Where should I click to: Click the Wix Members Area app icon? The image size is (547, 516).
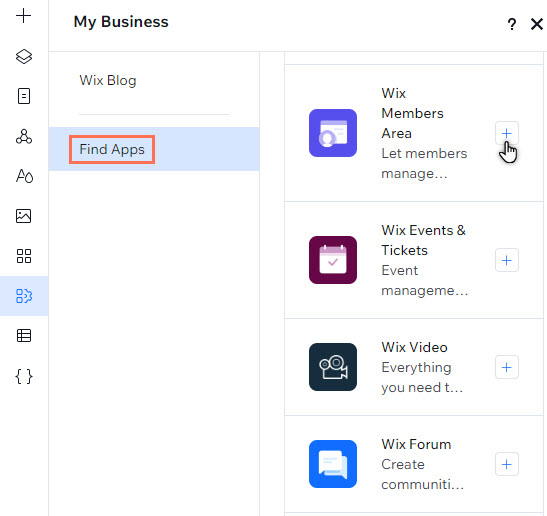click(x=333, y=133)
